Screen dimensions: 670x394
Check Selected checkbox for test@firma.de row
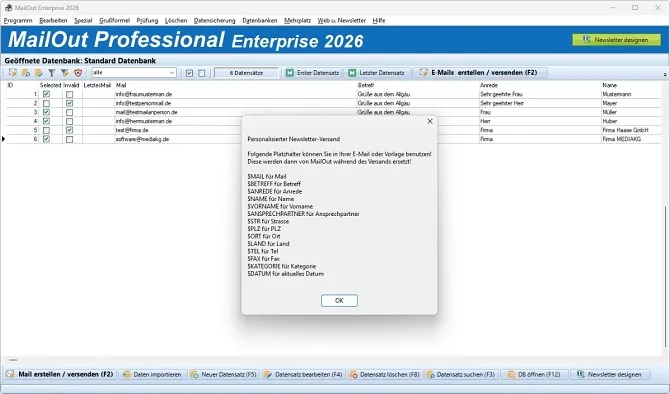pyautogui.click(x=47, y=130)
